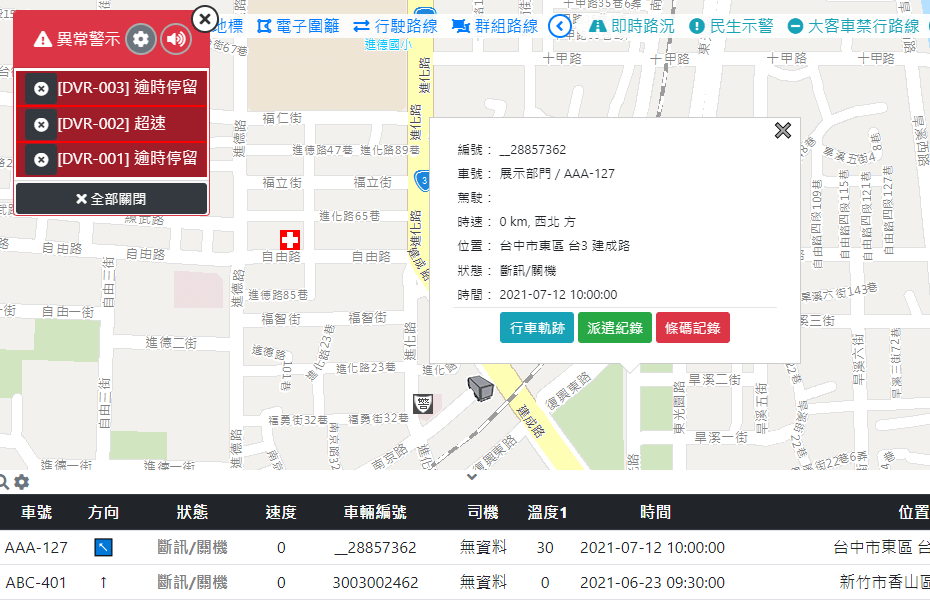The height and width of the screenshot is (606, 930).
Task: Open the 行駛路線 driving route menu
Action: pos(395,26)
